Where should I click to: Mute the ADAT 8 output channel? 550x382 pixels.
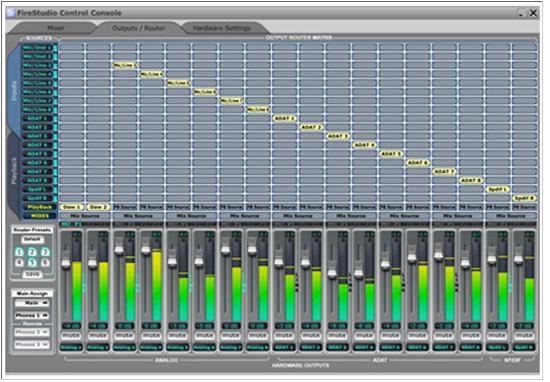[471, 336]
